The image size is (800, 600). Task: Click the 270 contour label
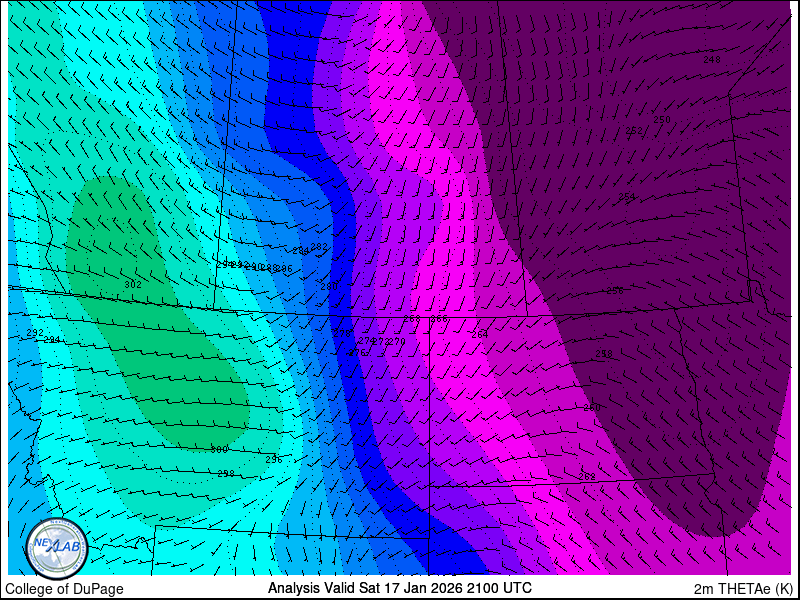point(397,341)
